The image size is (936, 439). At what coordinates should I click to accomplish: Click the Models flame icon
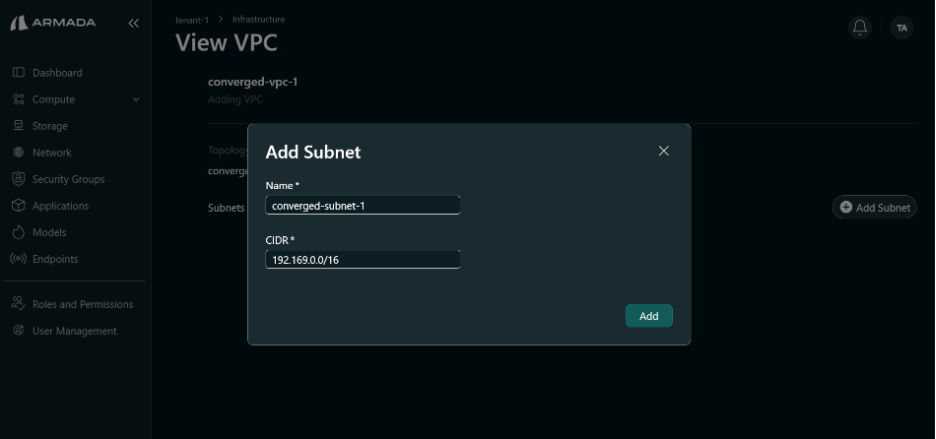click(x=19, y=232)
